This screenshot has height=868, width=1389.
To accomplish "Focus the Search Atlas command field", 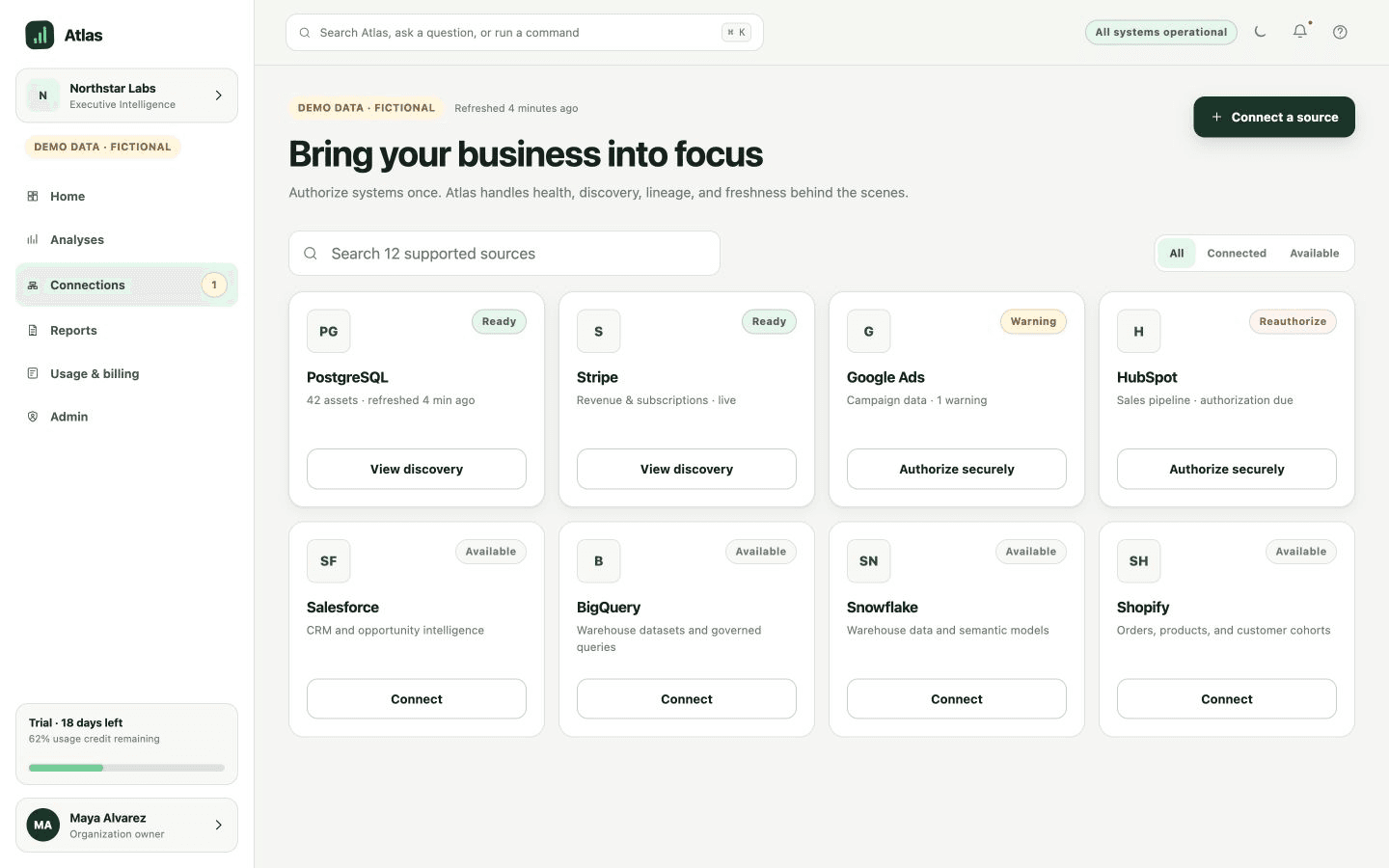I will tap(525, 33).
